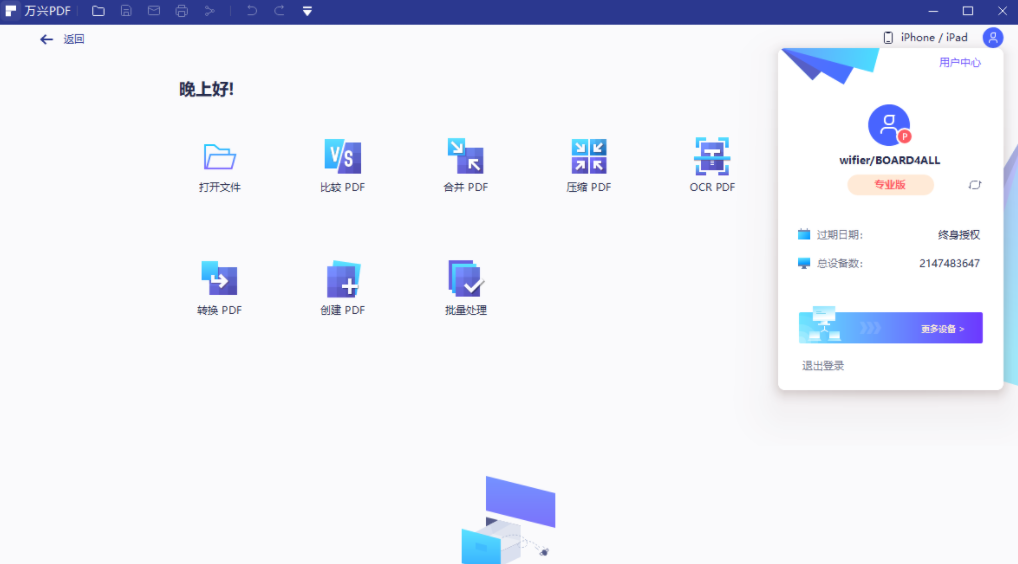Minimize the 万兴PDF window
The height and width of the screenshot is (564, 1018).
pyautogui.click(x=933, y=11)
